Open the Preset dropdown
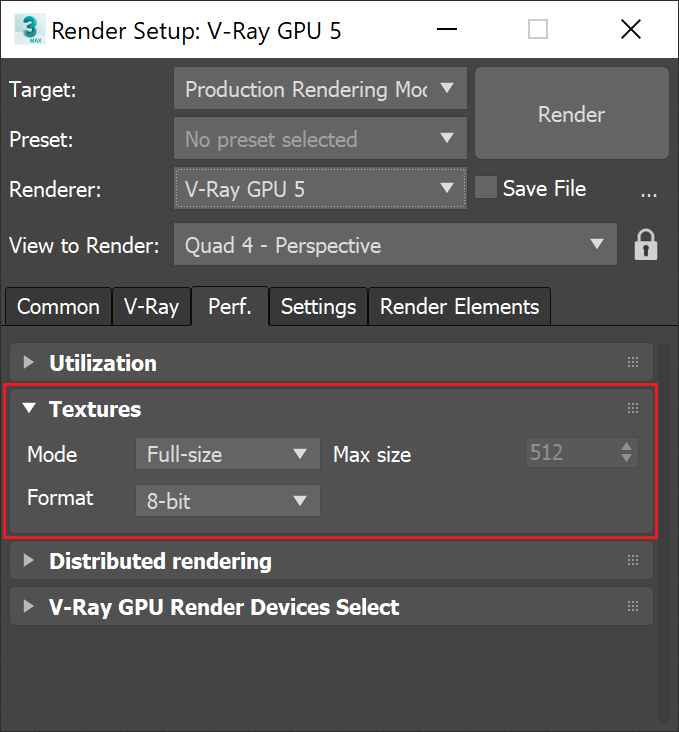 pyautogui.click(x=320, y=138)
